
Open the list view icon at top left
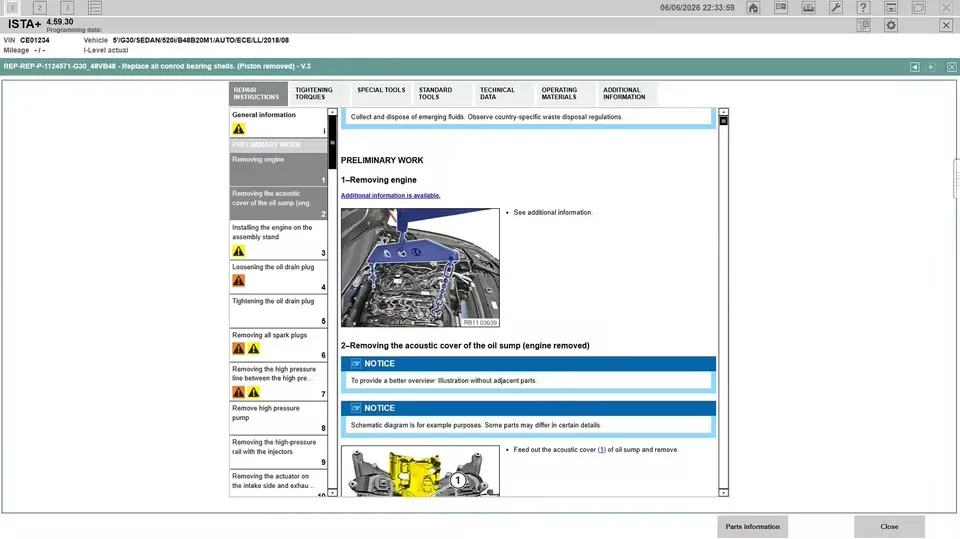point(95,8)
